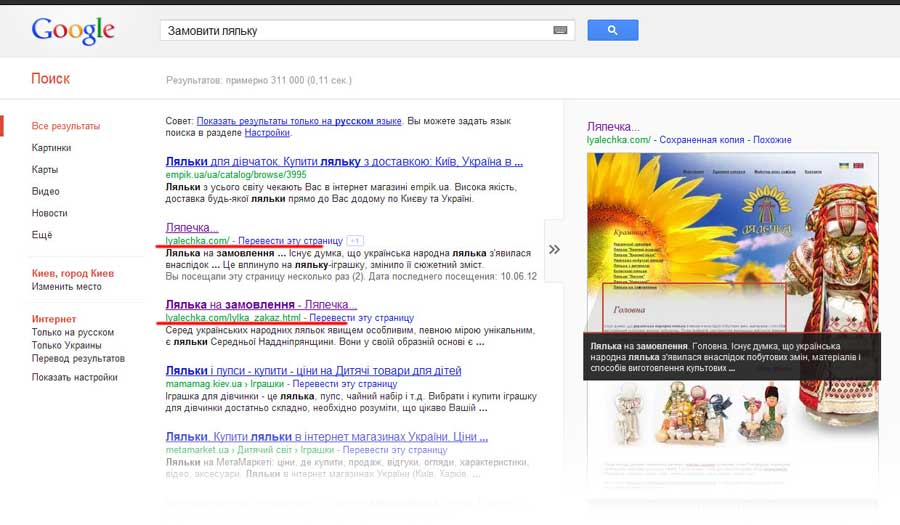
Task: Click 'Похожие' link in preview pane
Action: [772, 139]
